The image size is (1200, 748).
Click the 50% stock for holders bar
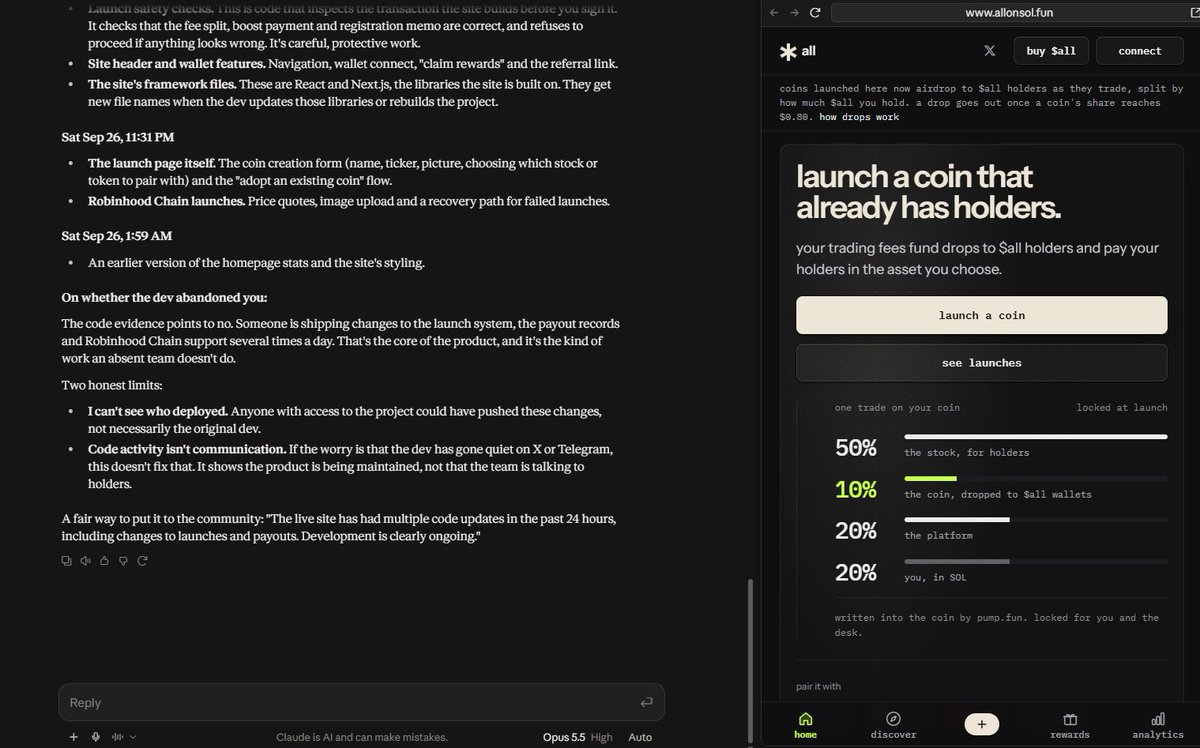1035,437
